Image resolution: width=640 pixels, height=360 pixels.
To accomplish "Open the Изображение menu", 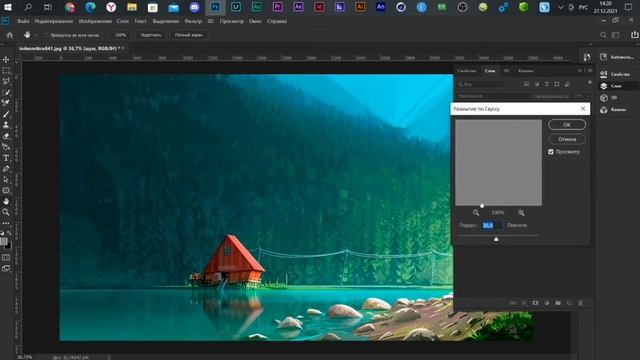I will [95, 21].
